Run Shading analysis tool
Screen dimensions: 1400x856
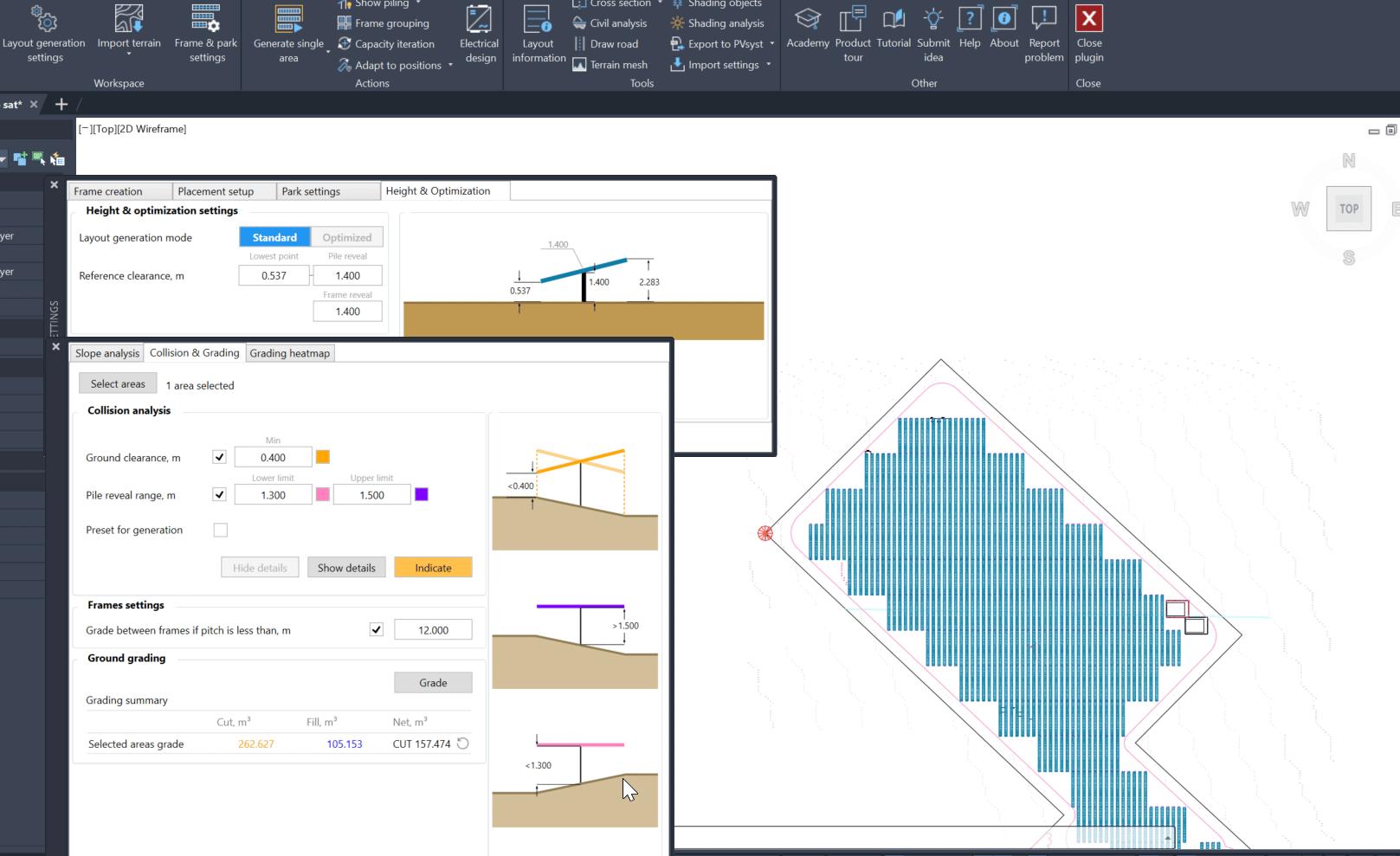tap(717, 23)
